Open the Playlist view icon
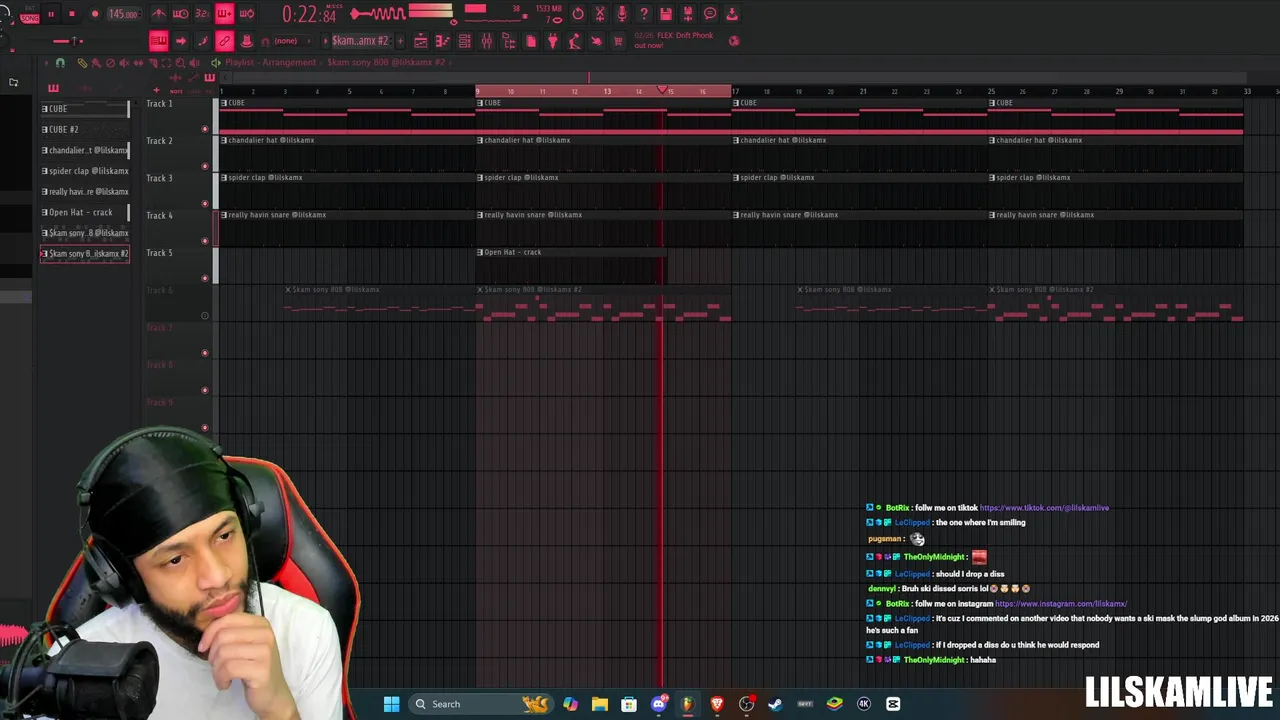 (421, 41)
